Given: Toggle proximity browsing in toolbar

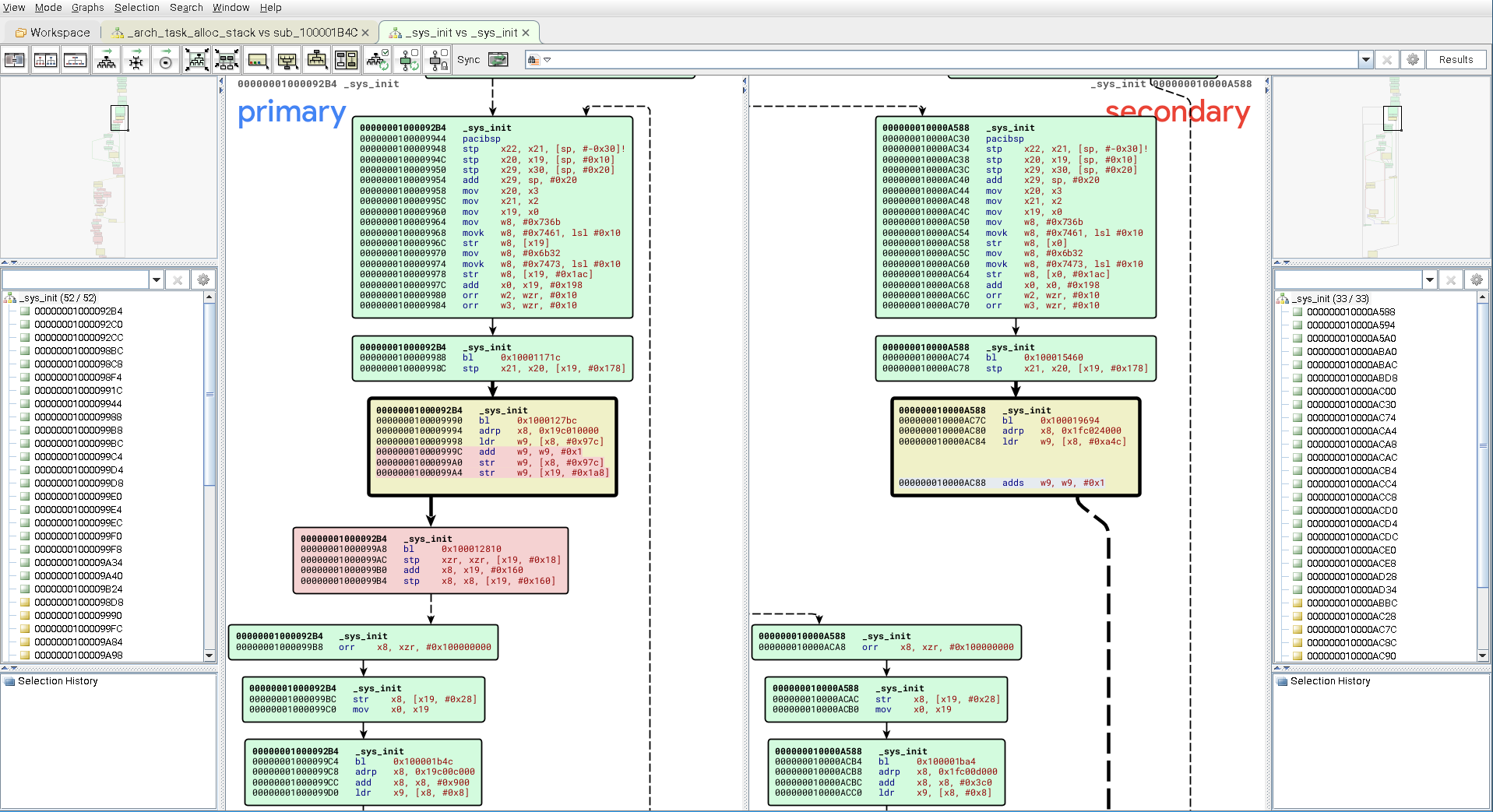Looking at the screenshot, I should coord(408,60).
